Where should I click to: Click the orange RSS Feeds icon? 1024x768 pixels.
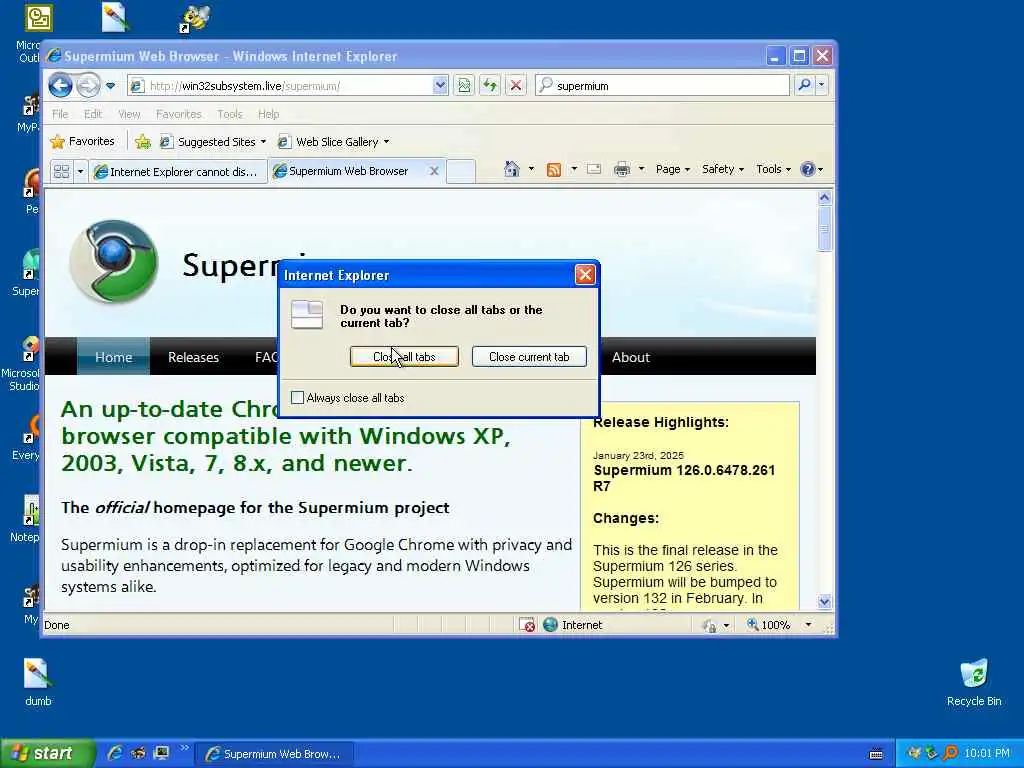coord(554,170)
